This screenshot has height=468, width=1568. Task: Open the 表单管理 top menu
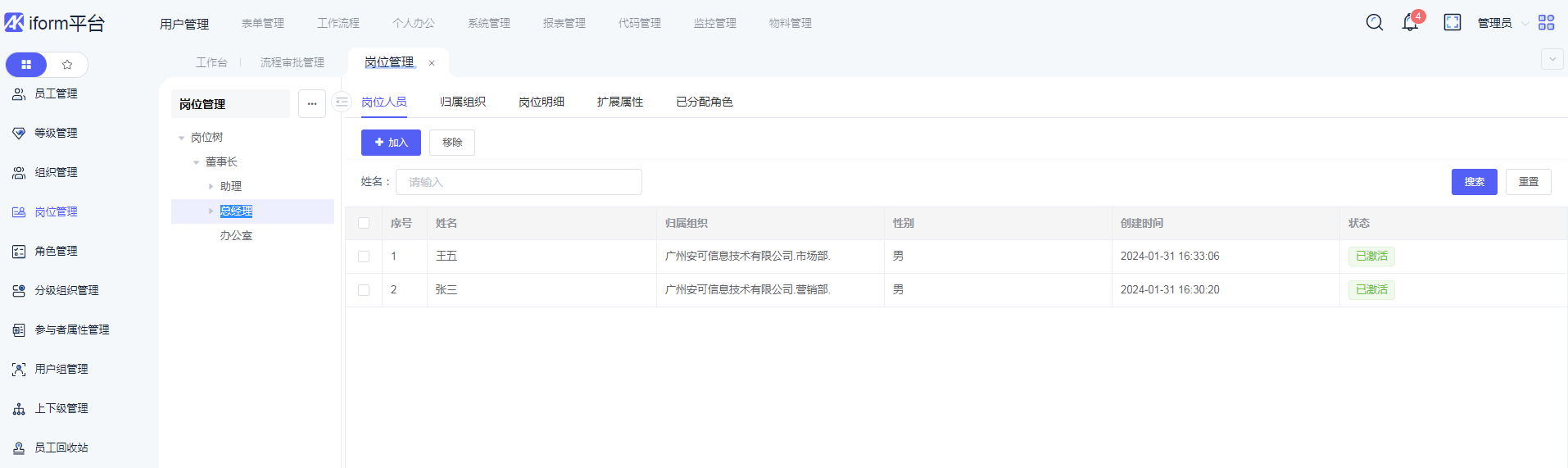click(x=262, y=23)
